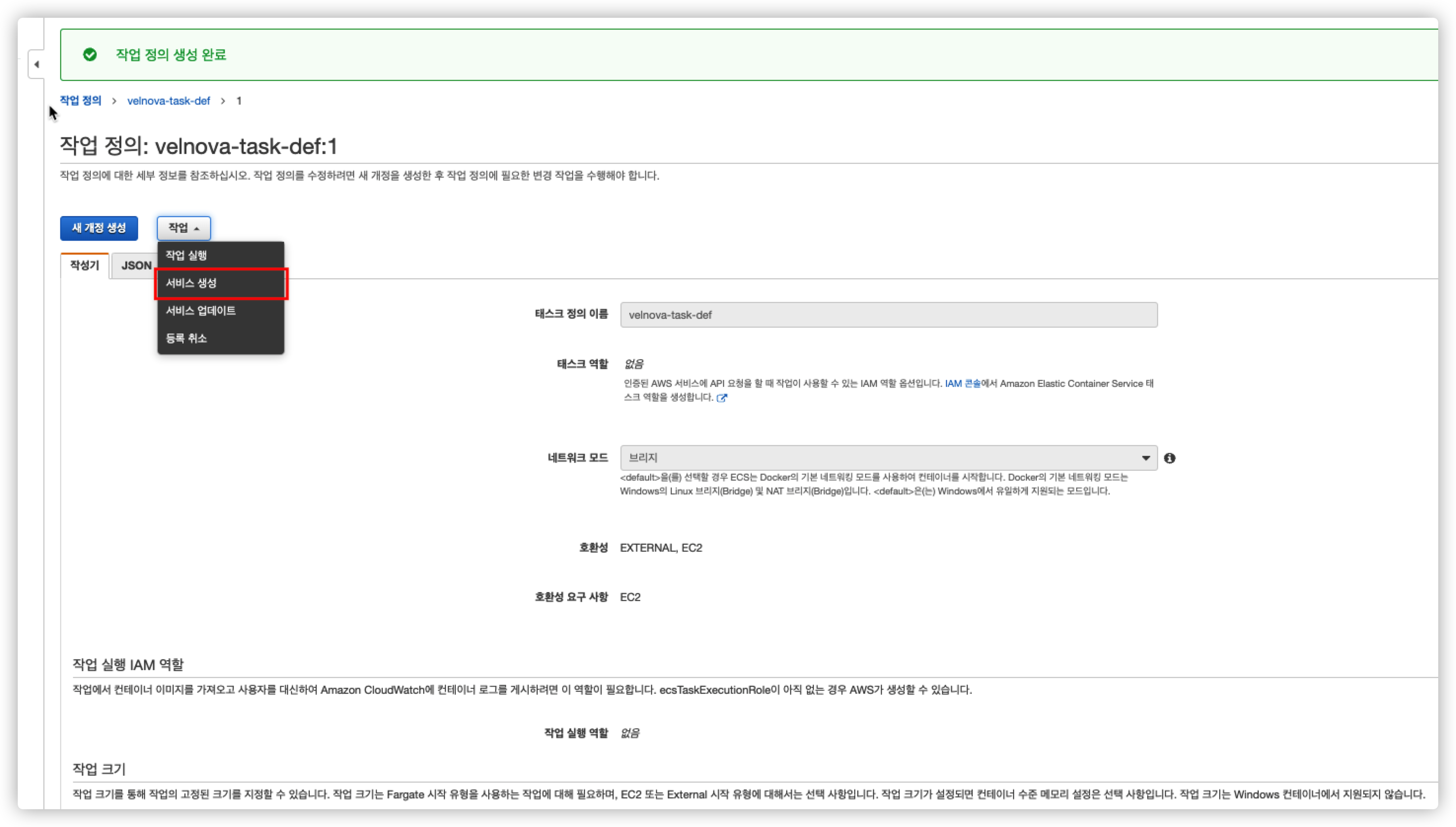Select 작업 실행 from the menu
This screenshot has height=827, width=1456.
coord(186,255)
